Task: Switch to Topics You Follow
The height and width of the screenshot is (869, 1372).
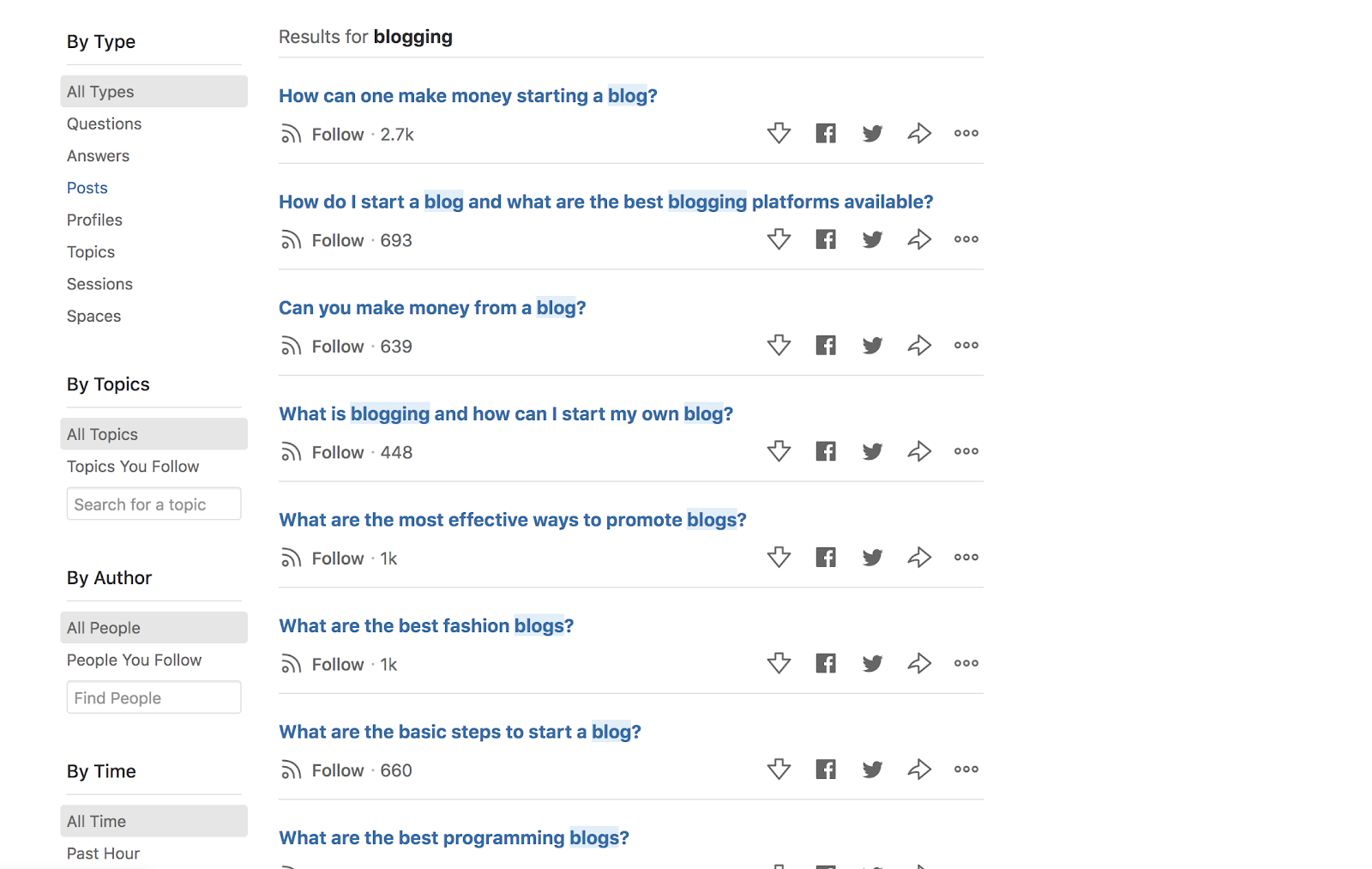Action: [x=133, y=466]
